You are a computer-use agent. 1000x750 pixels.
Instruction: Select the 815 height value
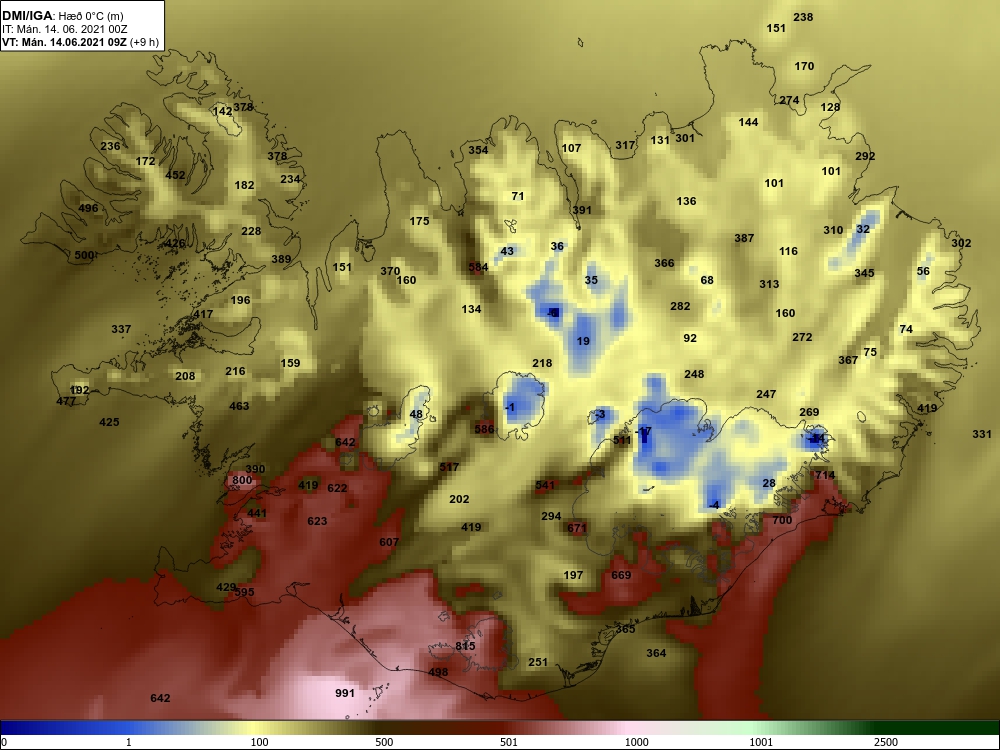[466, 646]
